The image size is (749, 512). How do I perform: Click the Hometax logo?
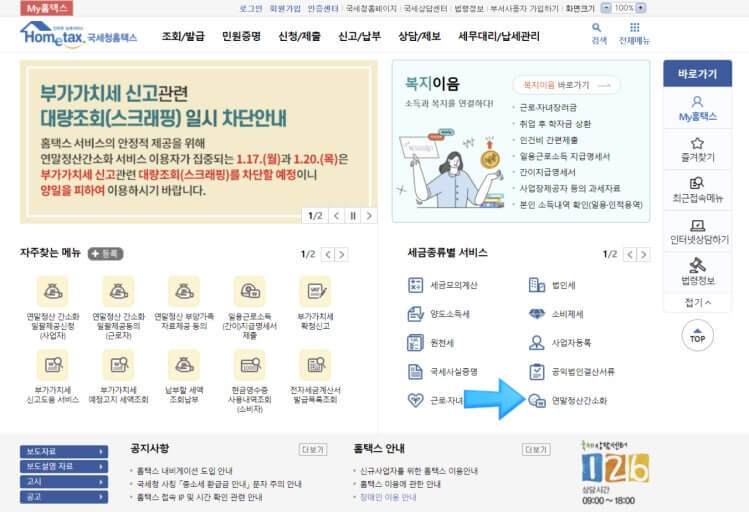click(x=78, y=34)
